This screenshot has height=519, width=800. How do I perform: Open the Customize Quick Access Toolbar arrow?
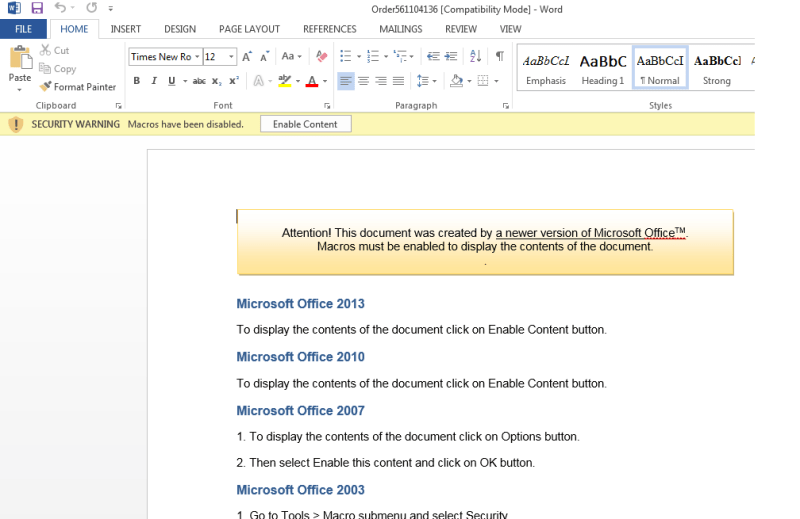coord(111,8)
